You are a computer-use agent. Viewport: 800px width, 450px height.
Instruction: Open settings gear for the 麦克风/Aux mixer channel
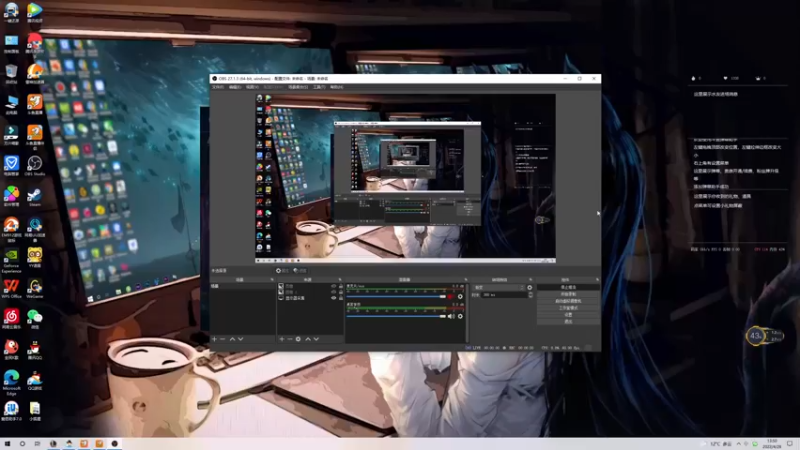click(460, 296)
